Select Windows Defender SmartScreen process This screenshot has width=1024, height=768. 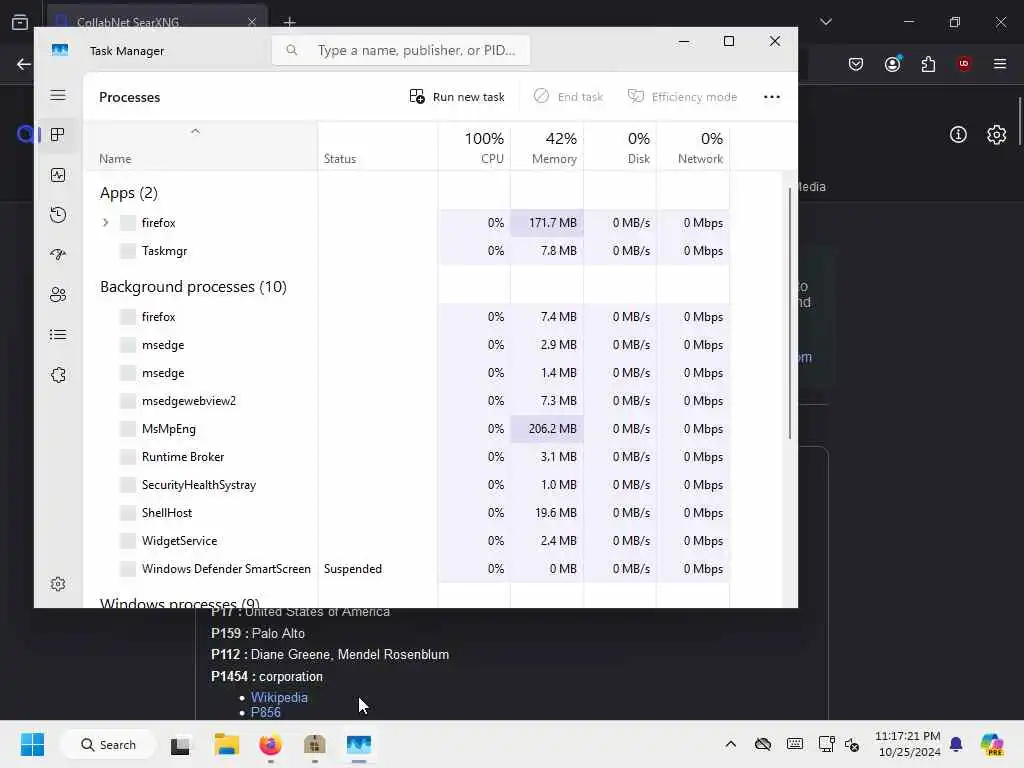click(x=408, y=569)
